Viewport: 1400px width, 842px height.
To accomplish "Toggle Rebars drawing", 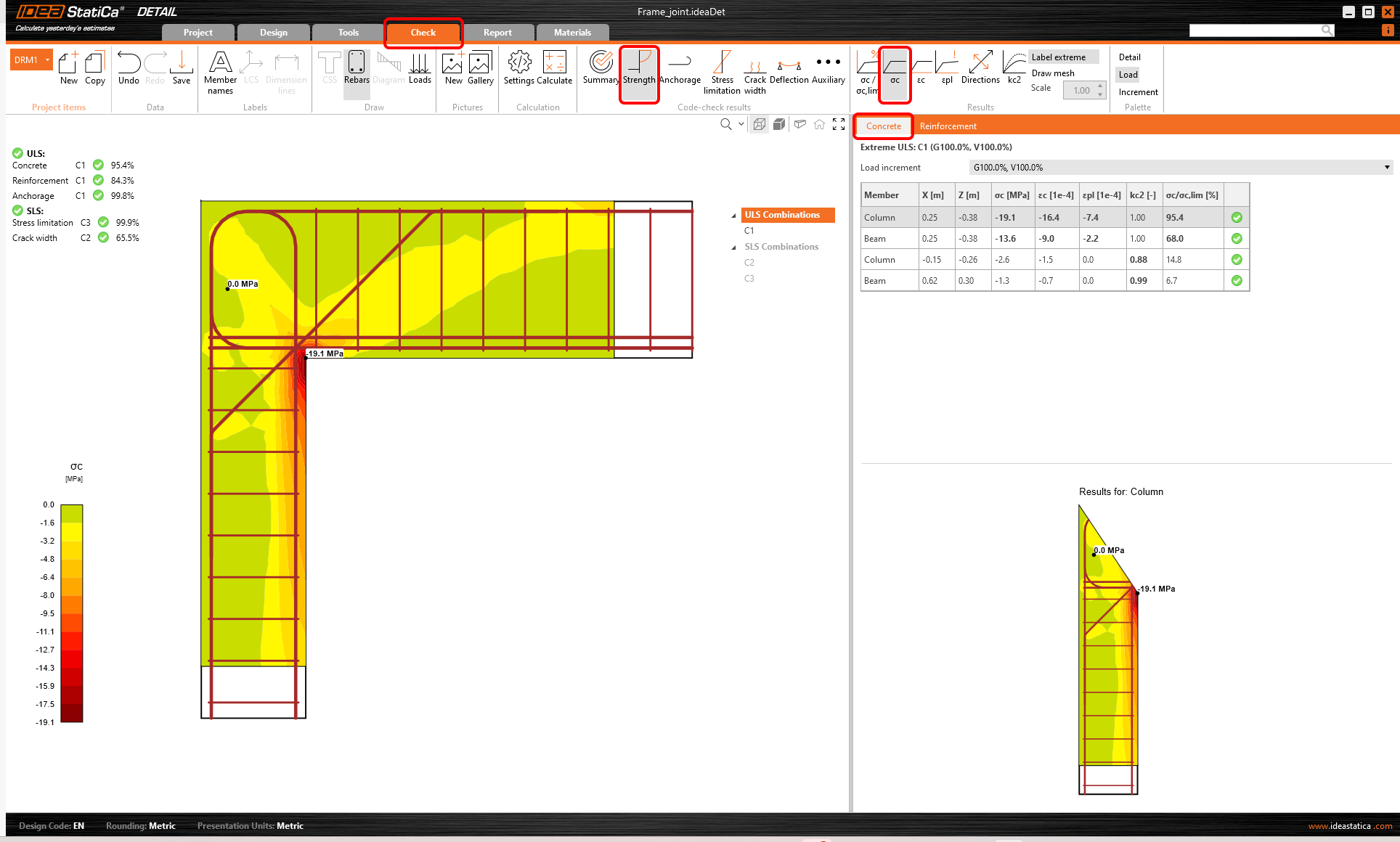I will [357, 69].
